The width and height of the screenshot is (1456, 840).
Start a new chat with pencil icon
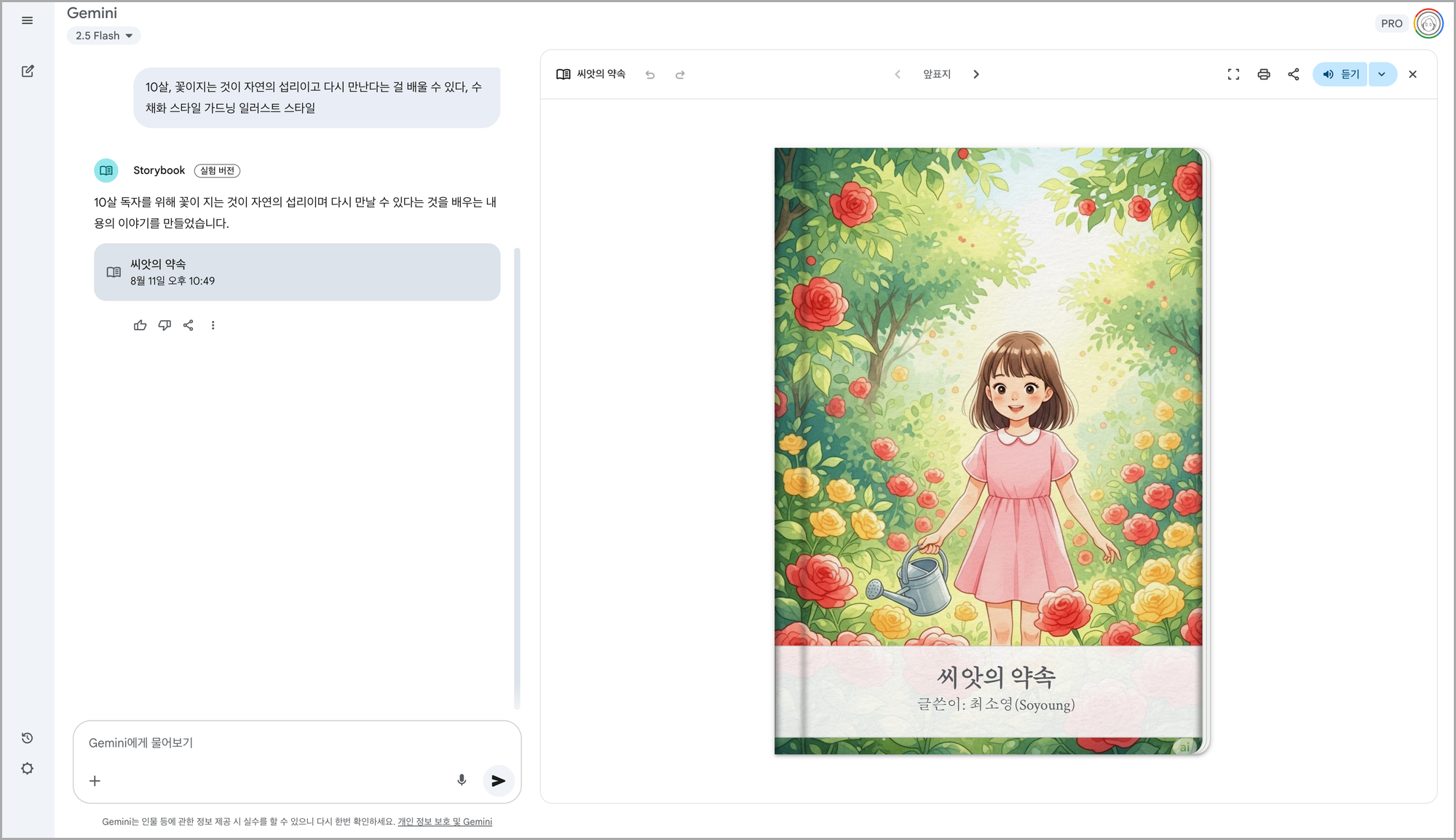[x=28, y=71]
